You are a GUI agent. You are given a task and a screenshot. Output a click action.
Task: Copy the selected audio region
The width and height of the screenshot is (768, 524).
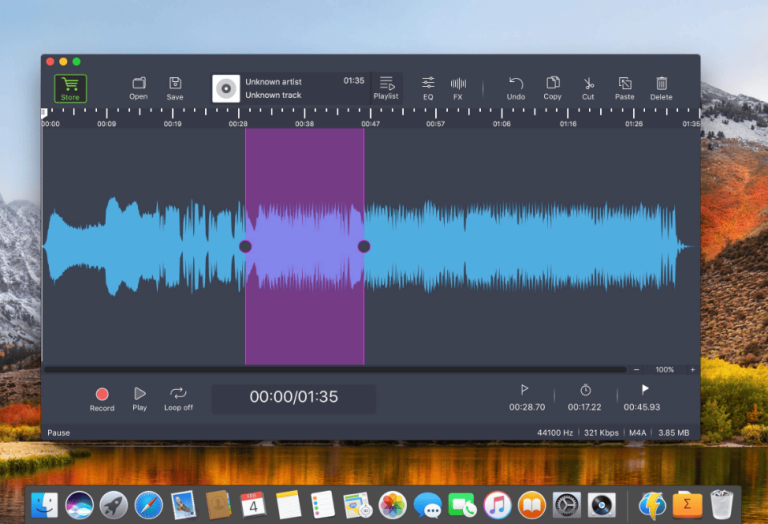[552, 88]
